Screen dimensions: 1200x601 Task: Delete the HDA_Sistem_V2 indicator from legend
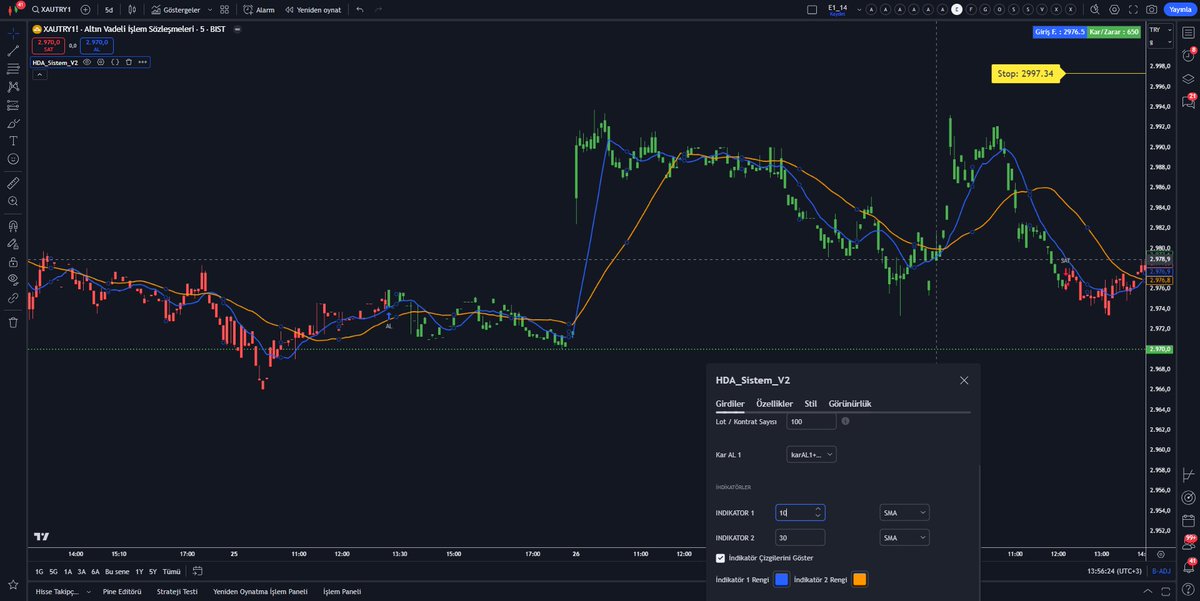click(x=129, y=62)
